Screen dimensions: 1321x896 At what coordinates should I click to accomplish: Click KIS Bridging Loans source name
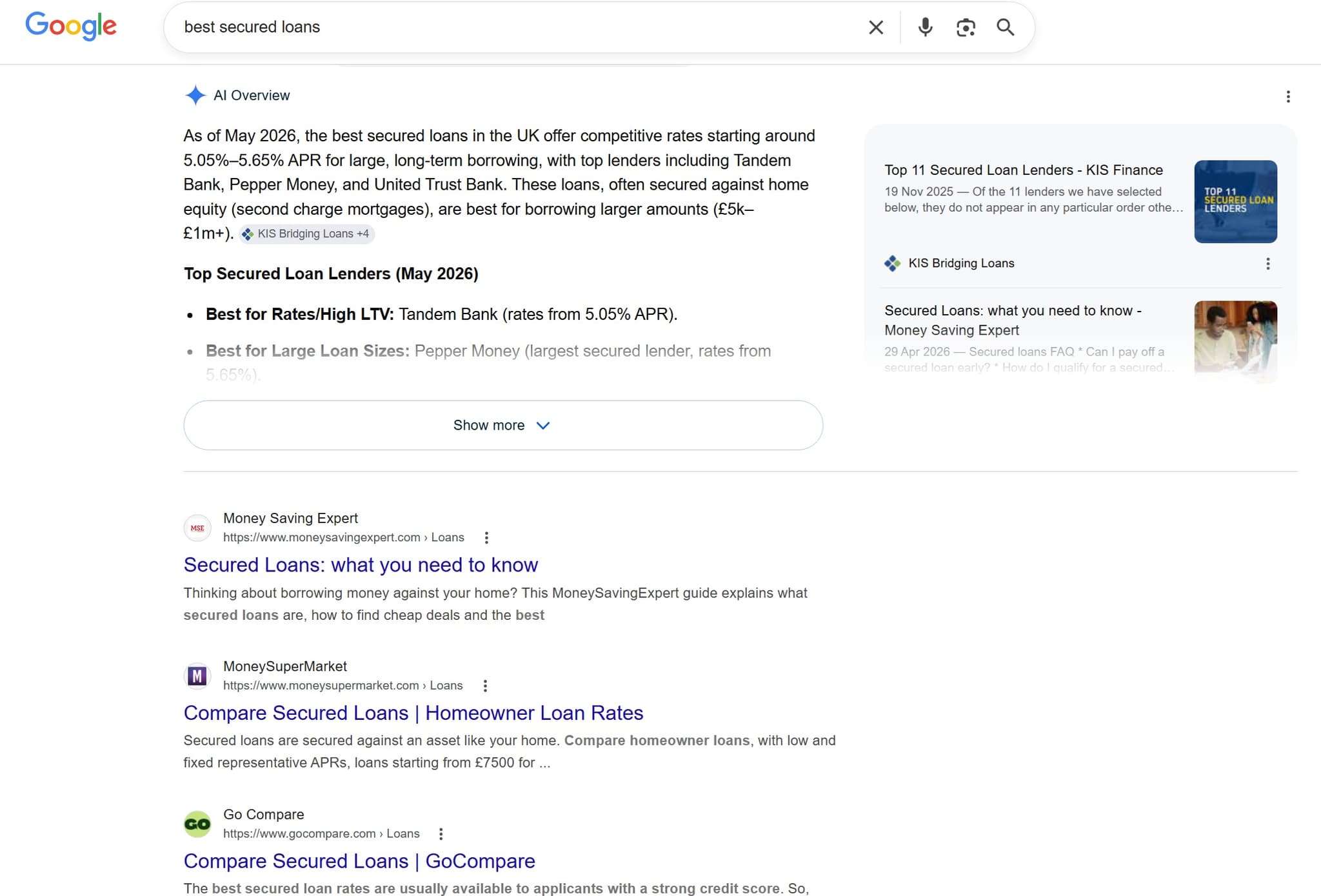coord(961,263)
